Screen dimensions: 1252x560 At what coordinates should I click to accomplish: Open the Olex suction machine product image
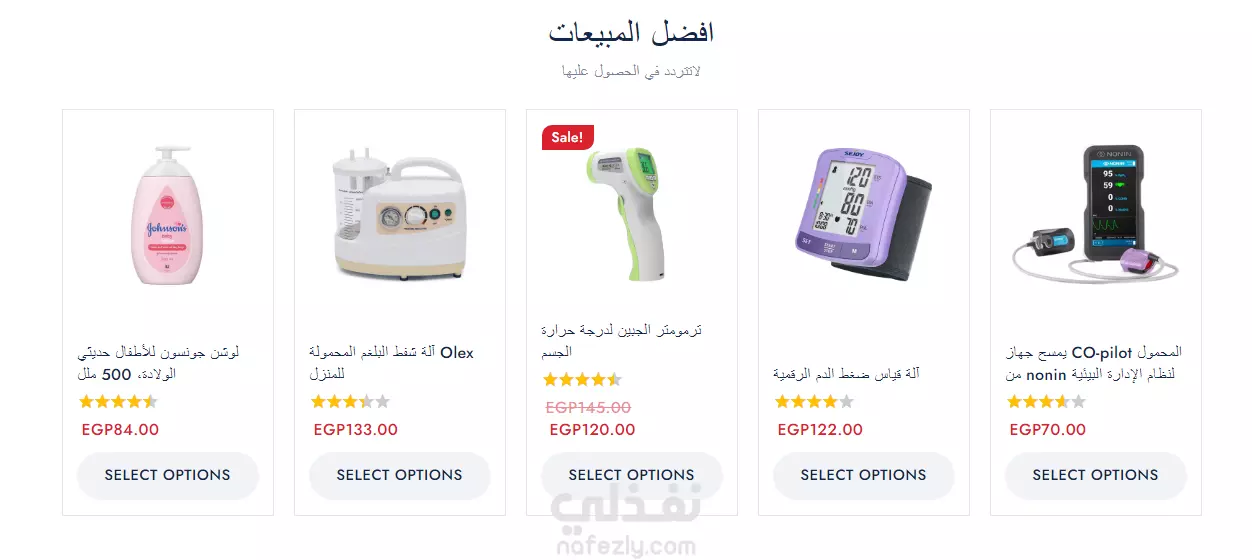[x=400, y=215]
